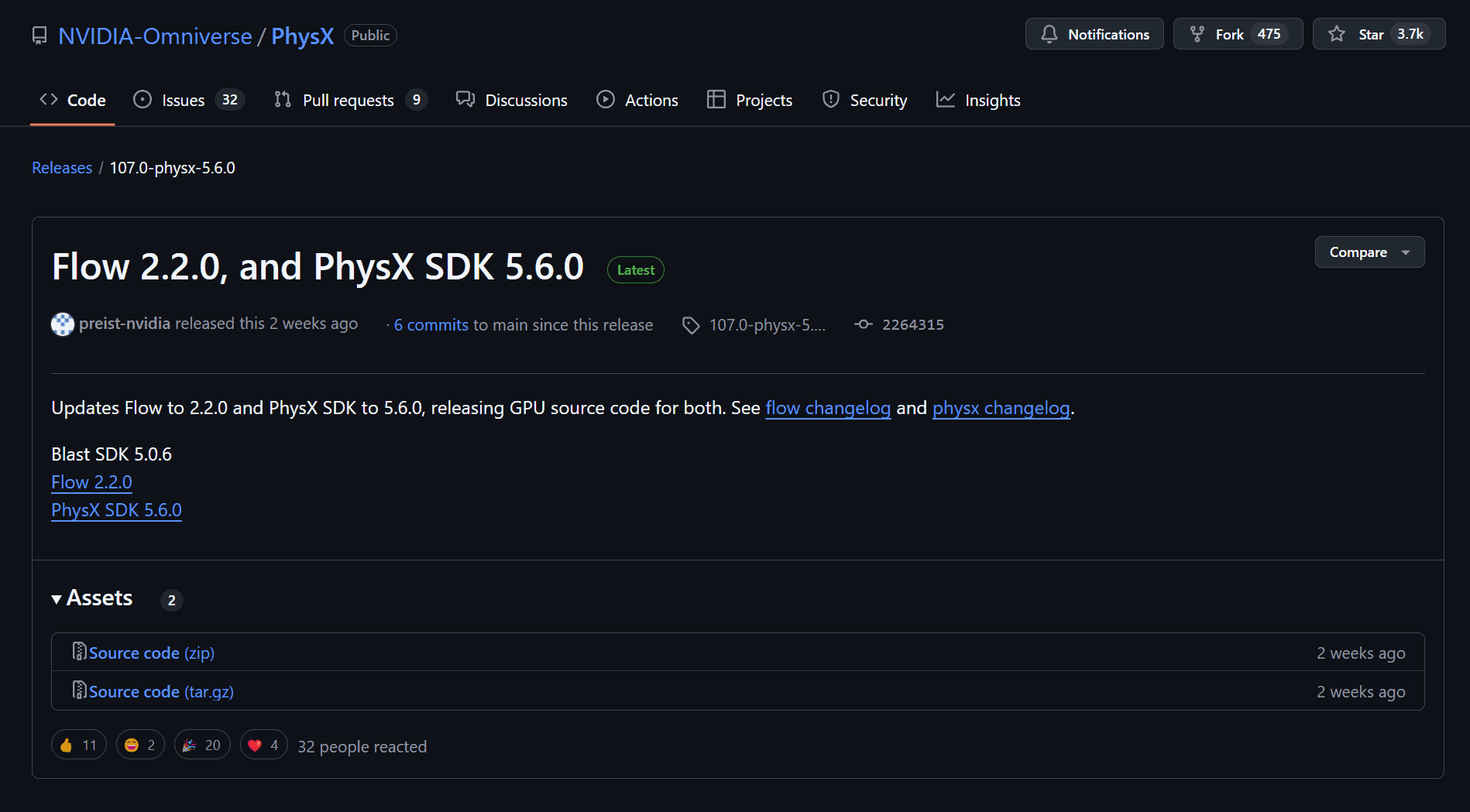
Task: Click the Pull requests branch icon
Action: point(283,99)
